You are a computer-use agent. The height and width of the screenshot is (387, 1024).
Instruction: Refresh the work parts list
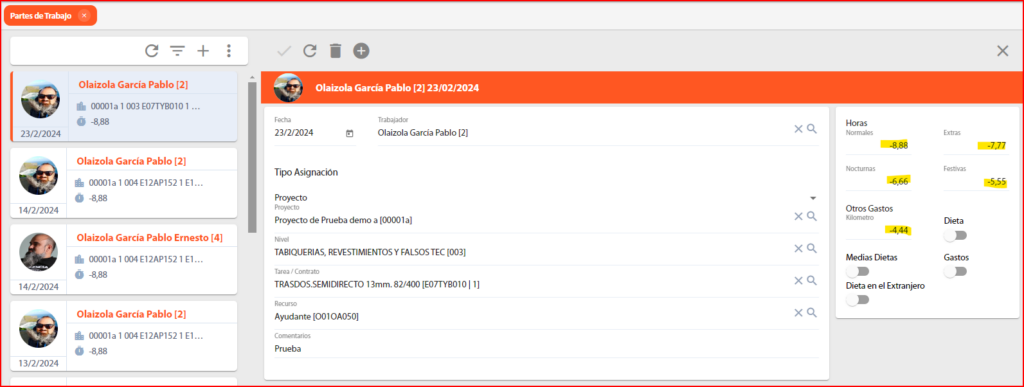[152, 51]
